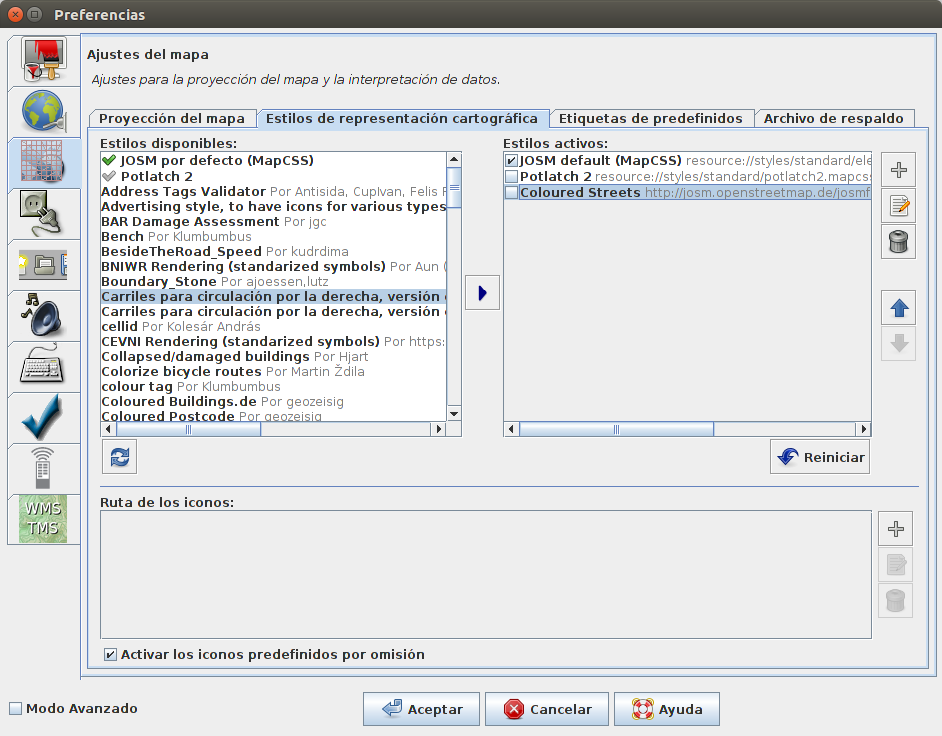
Task: Disable 'Activar los iconos predefinidos por omisión'
Action: point(109,653)
